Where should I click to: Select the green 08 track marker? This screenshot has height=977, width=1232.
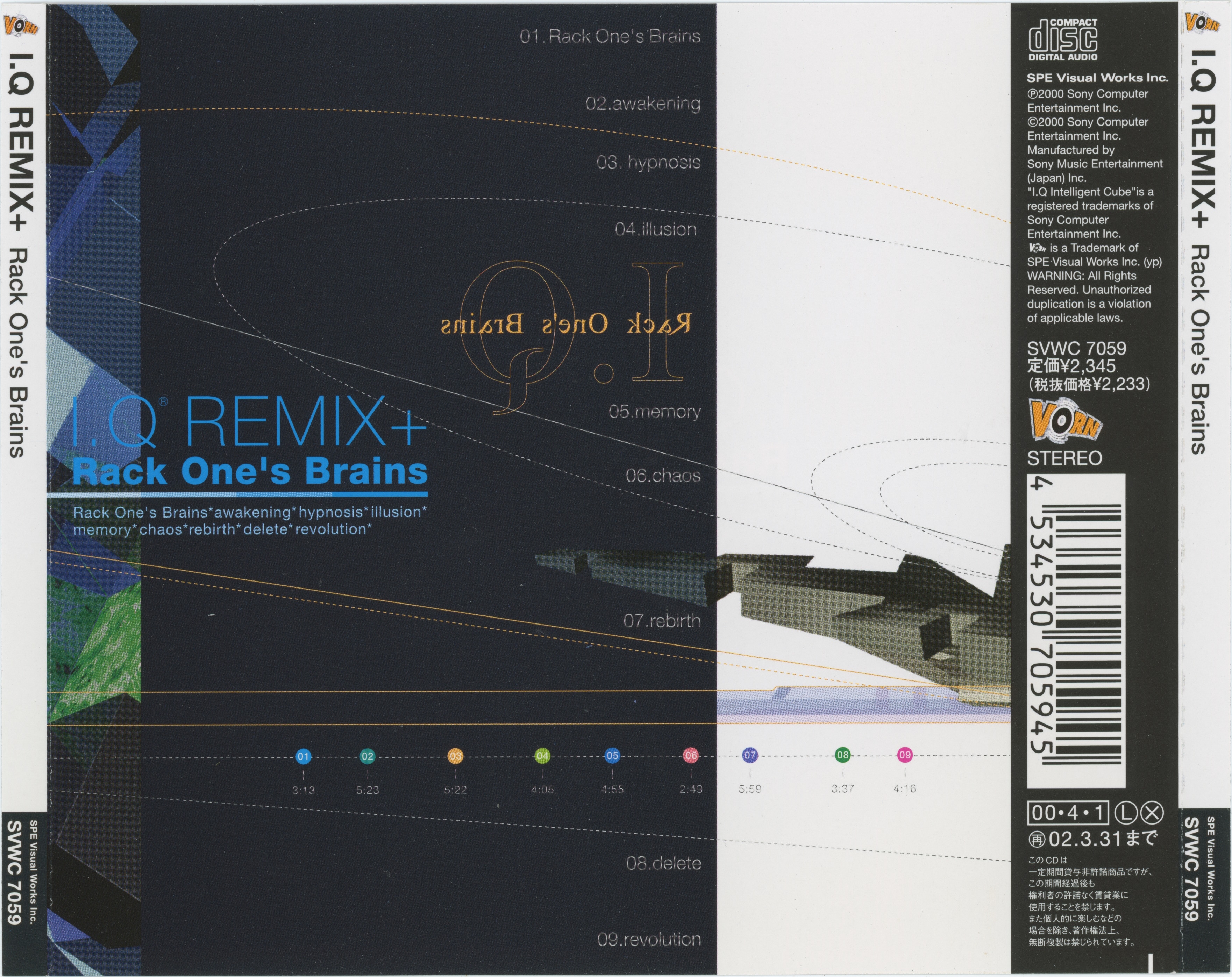(842, 755)
